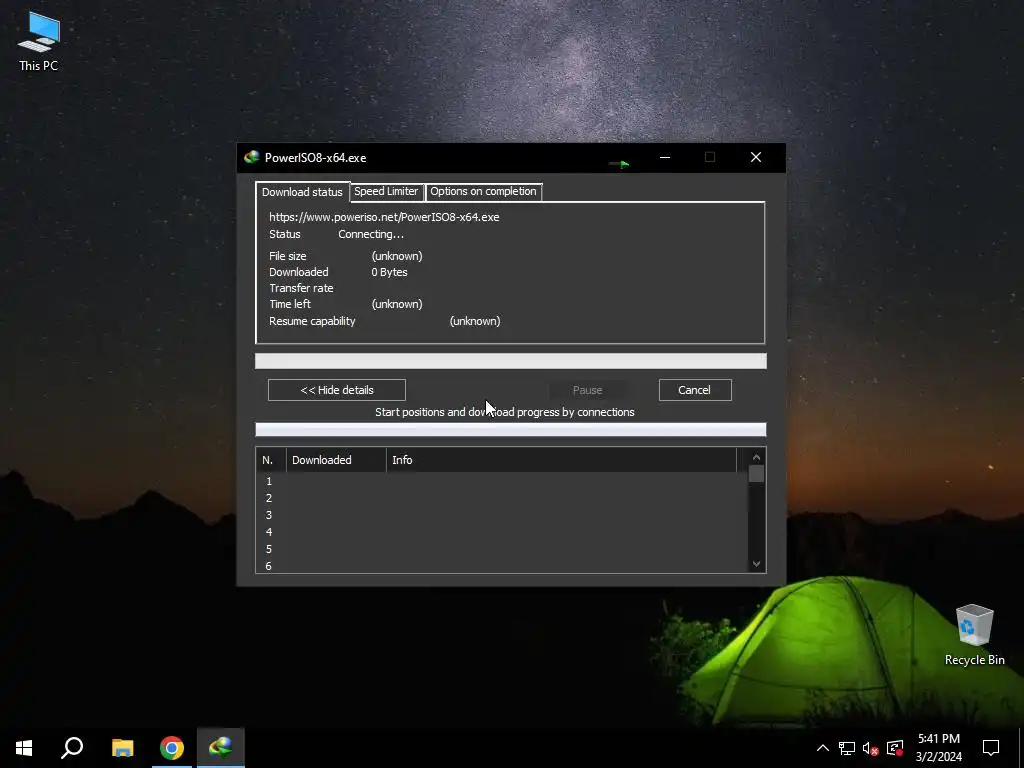Click the N. column header
This screenshot has height=768, width=1024.
[x=271, y=460]
